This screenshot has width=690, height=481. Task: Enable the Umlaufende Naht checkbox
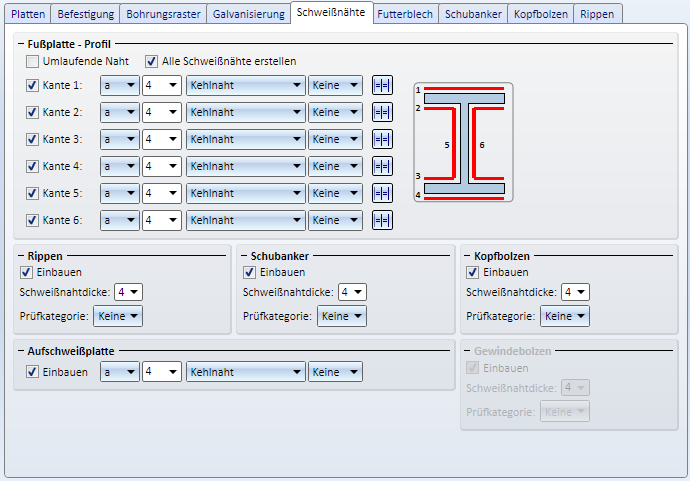34,61
